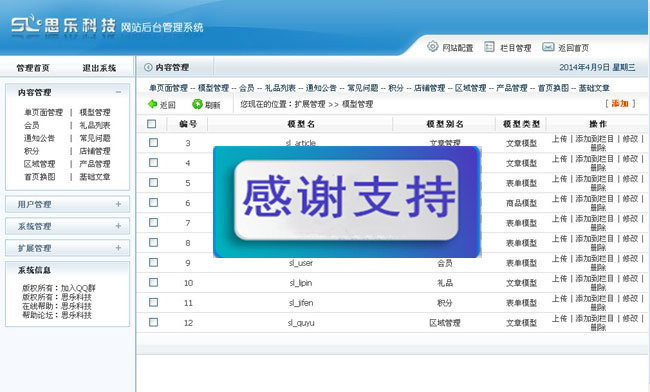Screen dimensions: 650x392
Task: Click the 返回首页 mail-style icon
Action: click(548, 47)
